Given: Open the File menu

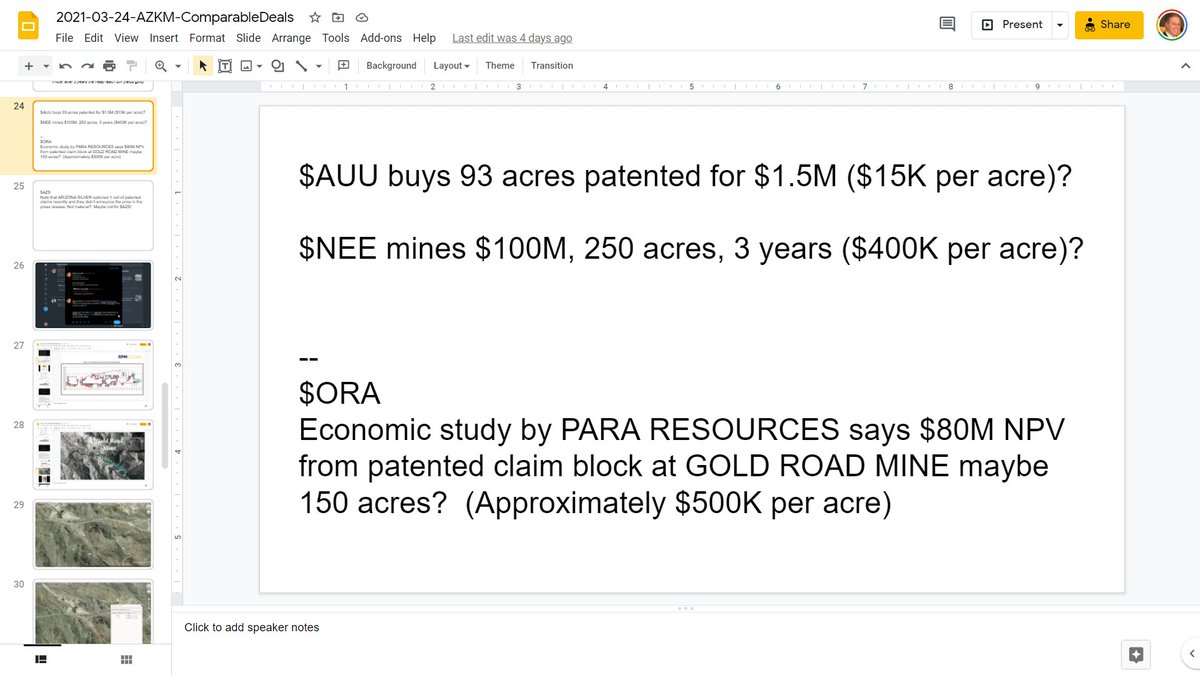Looking at the screenshot, I should [64, 38].
